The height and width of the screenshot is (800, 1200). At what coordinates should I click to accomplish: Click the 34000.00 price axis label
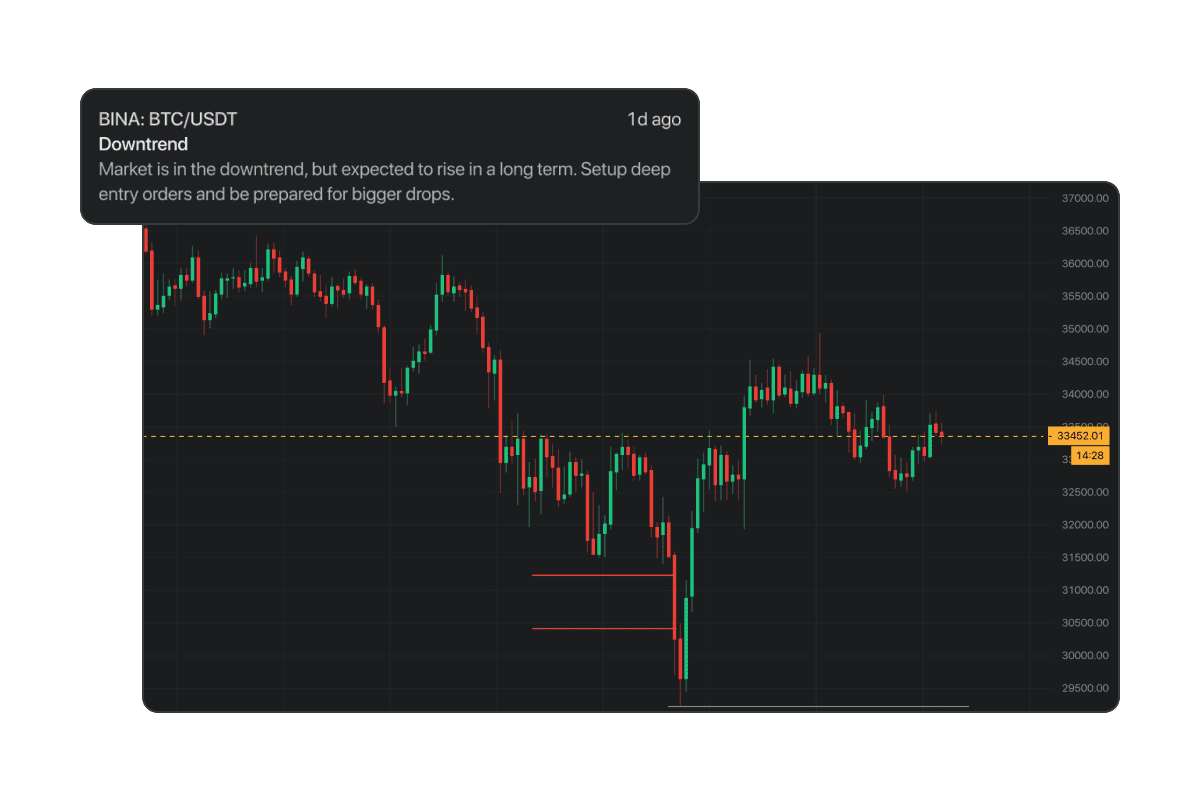tap(1084, 394)
